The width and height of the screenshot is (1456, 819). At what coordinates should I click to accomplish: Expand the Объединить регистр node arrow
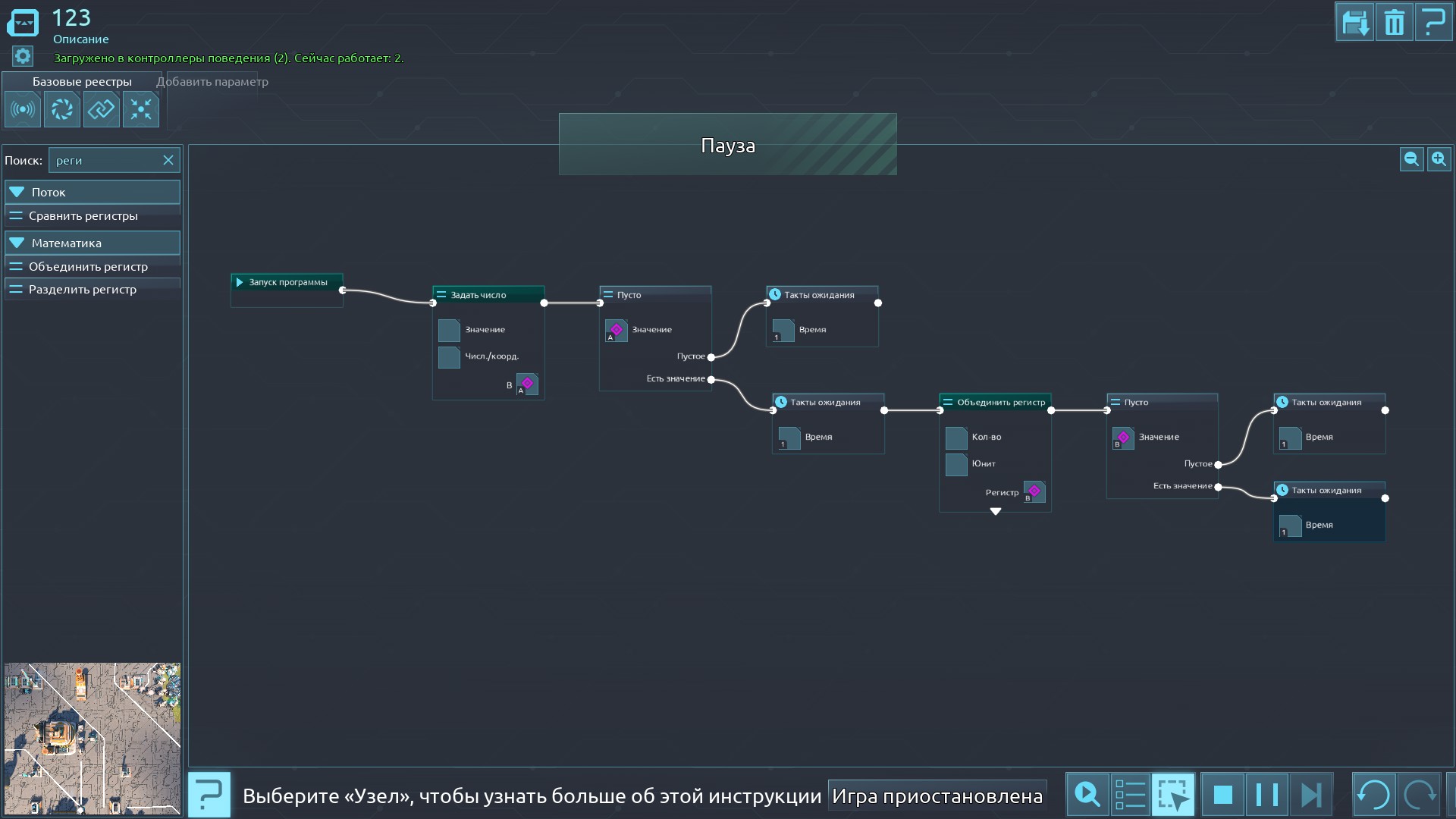tap(996, 512)
